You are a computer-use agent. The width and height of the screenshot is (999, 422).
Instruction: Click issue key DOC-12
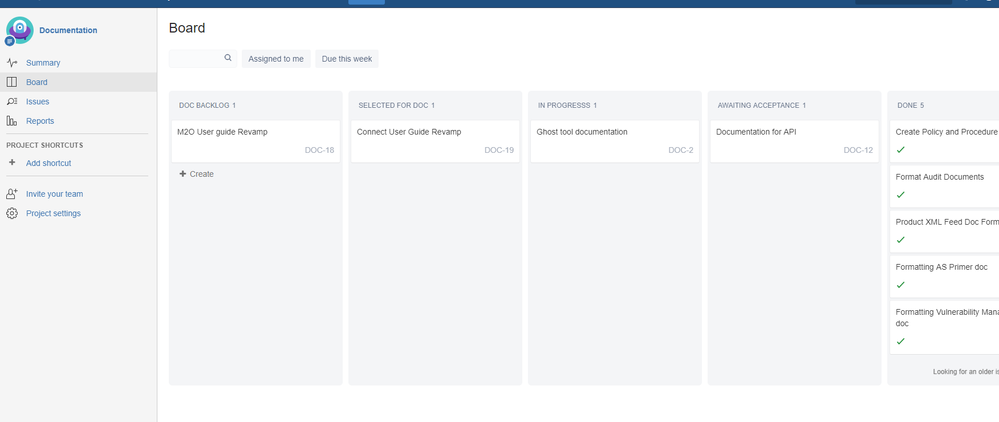click(x=858, y=150)
